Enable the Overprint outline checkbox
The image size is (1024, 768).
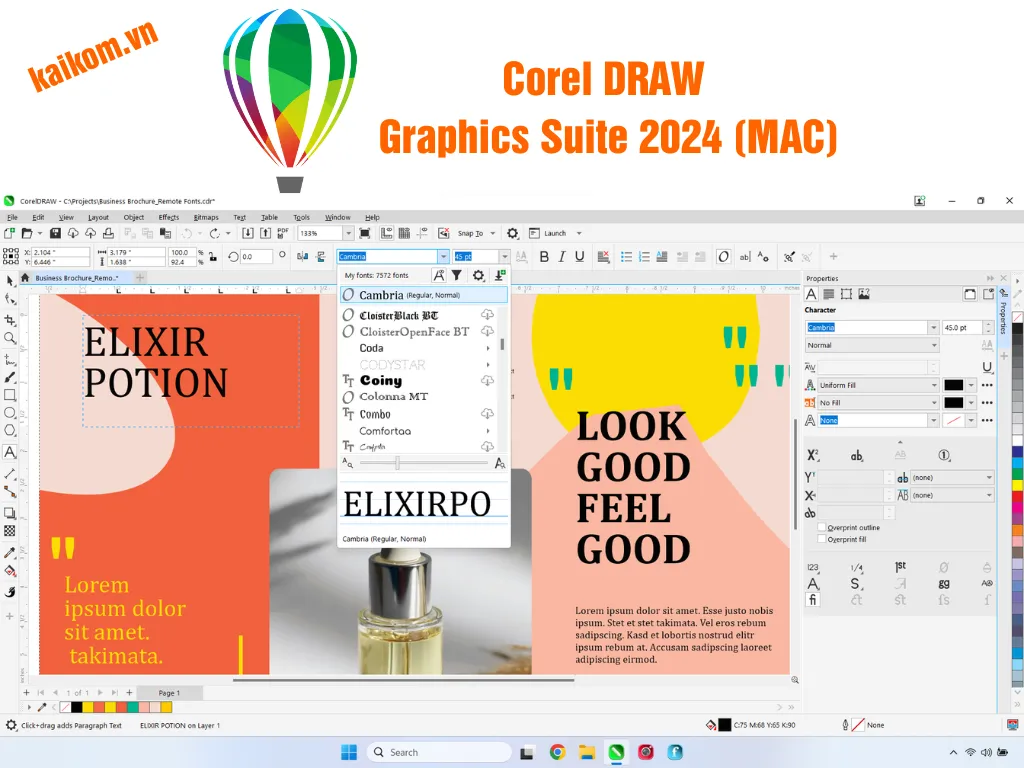click(x=821, y=527)
